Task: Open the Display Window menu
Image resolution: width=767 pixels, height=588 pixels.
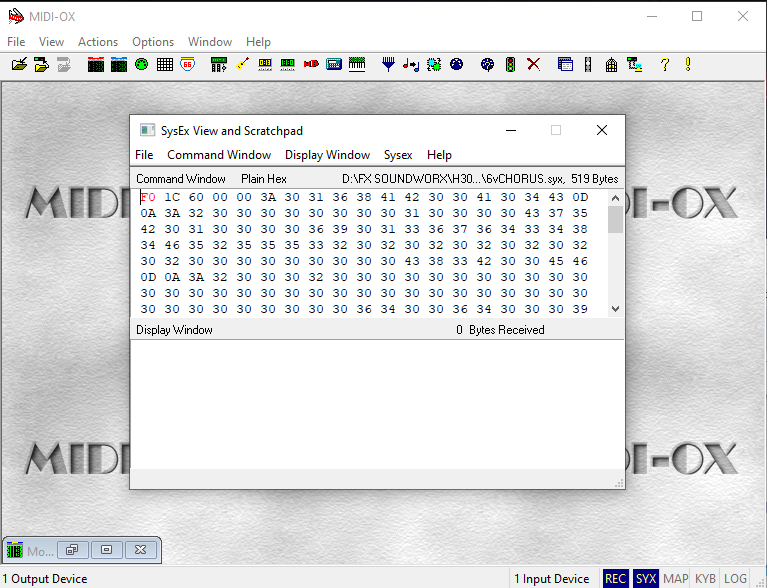Action: point(327,155)
